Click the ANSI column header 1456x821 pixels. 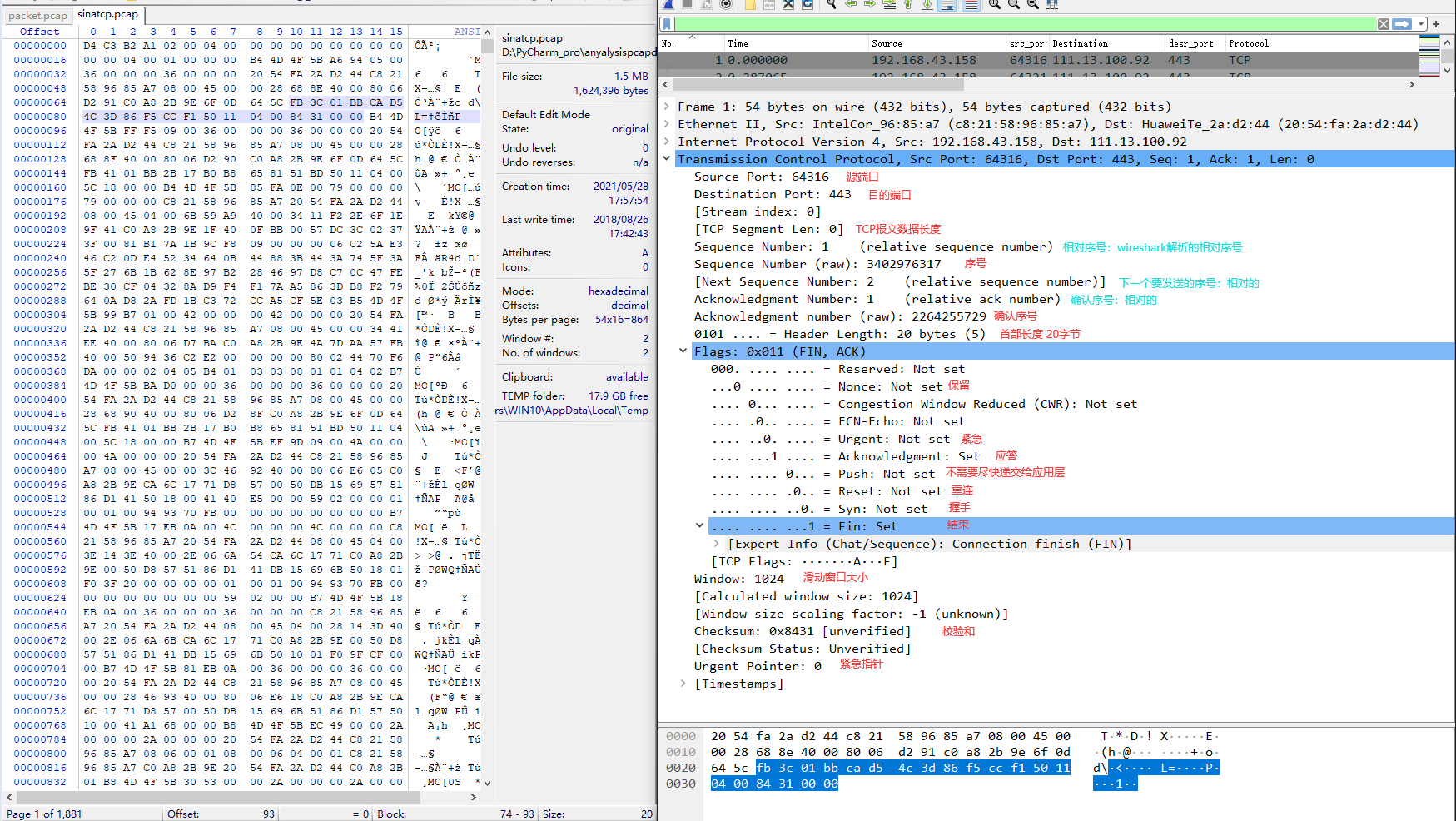[x=467, y=32]
